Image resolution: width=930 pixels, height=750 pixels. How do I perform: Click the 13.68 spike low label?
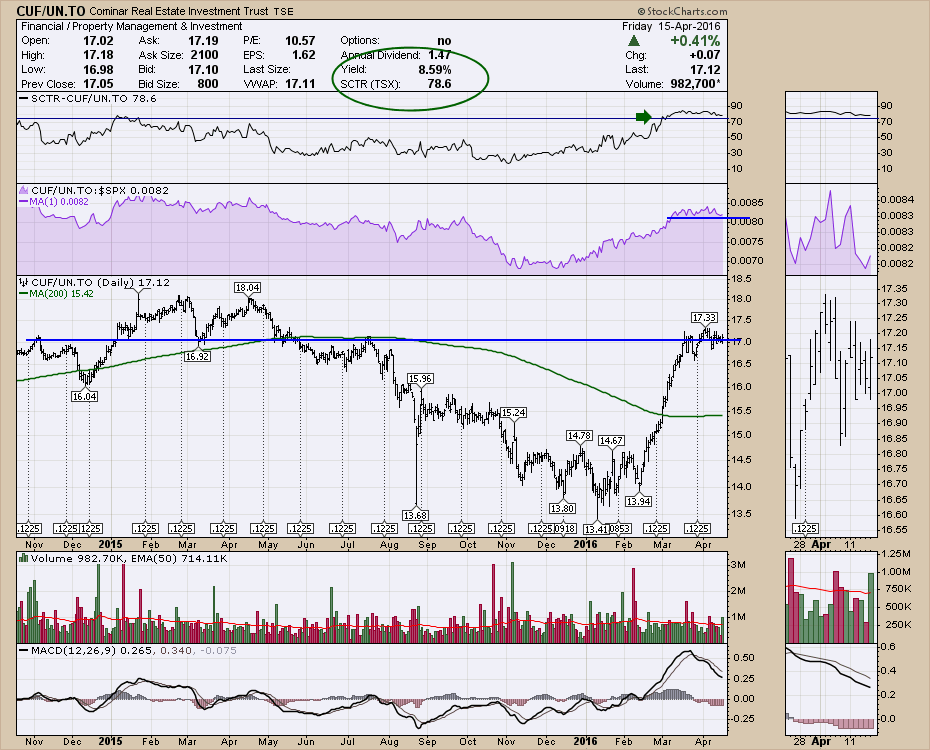click(x=415, y=516)
